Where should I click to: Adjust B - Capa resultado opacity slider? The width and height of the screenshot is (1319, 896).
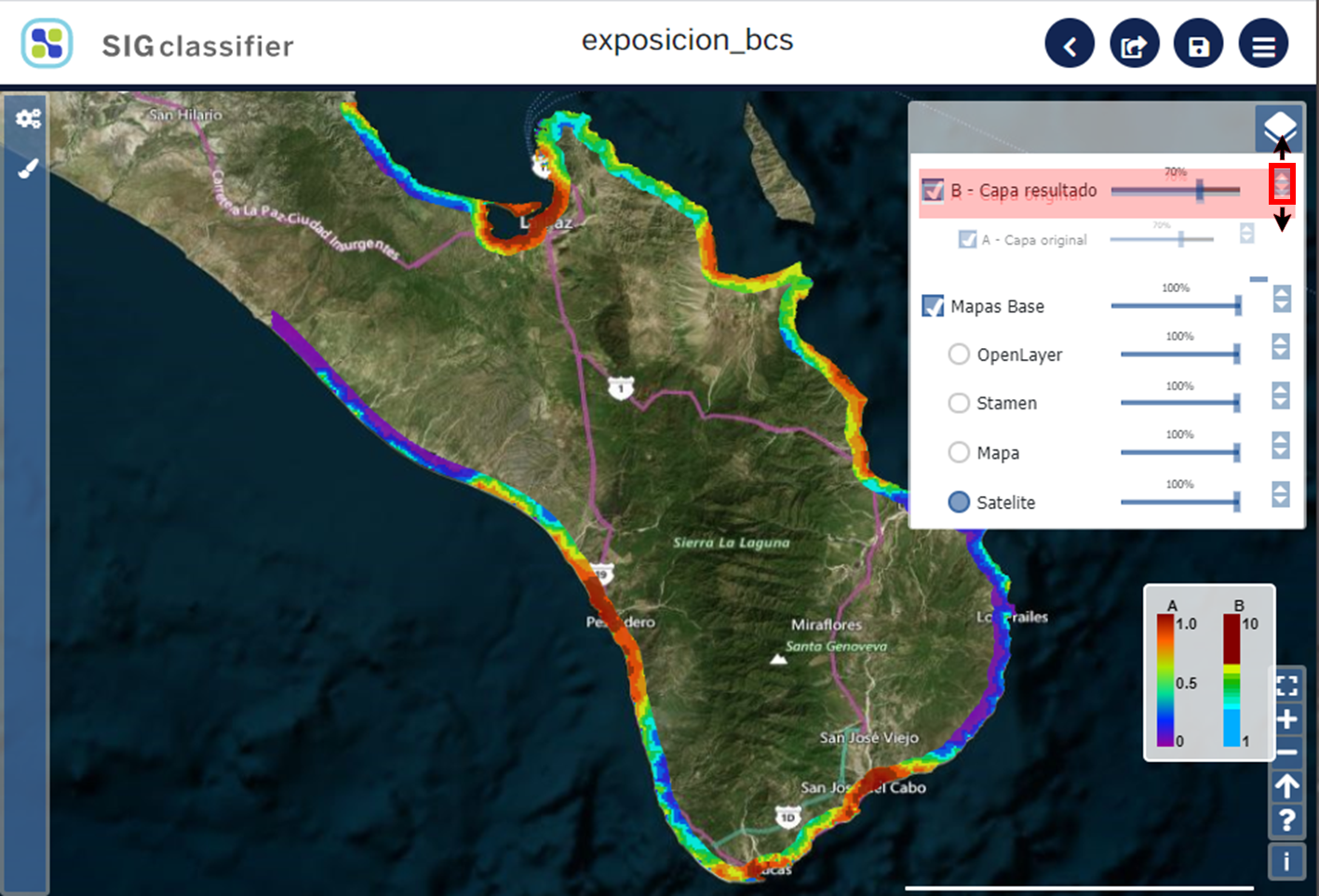(1176, 191)
